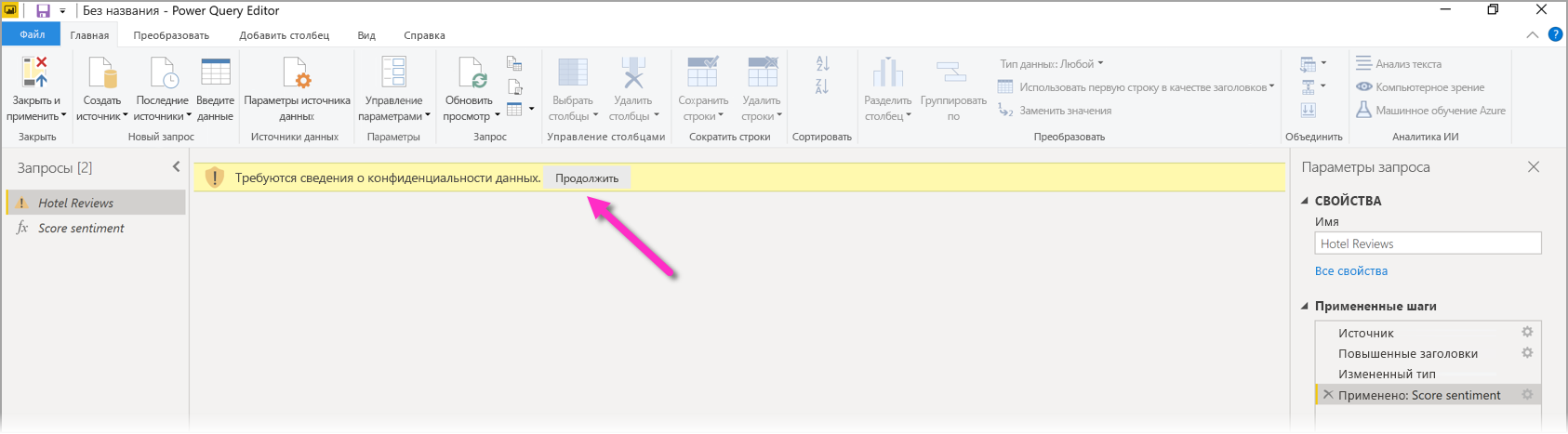The width and height of the screenshot is (1568, 434).
Task: Switch to the Главная tab
Action: coord(89,35)
